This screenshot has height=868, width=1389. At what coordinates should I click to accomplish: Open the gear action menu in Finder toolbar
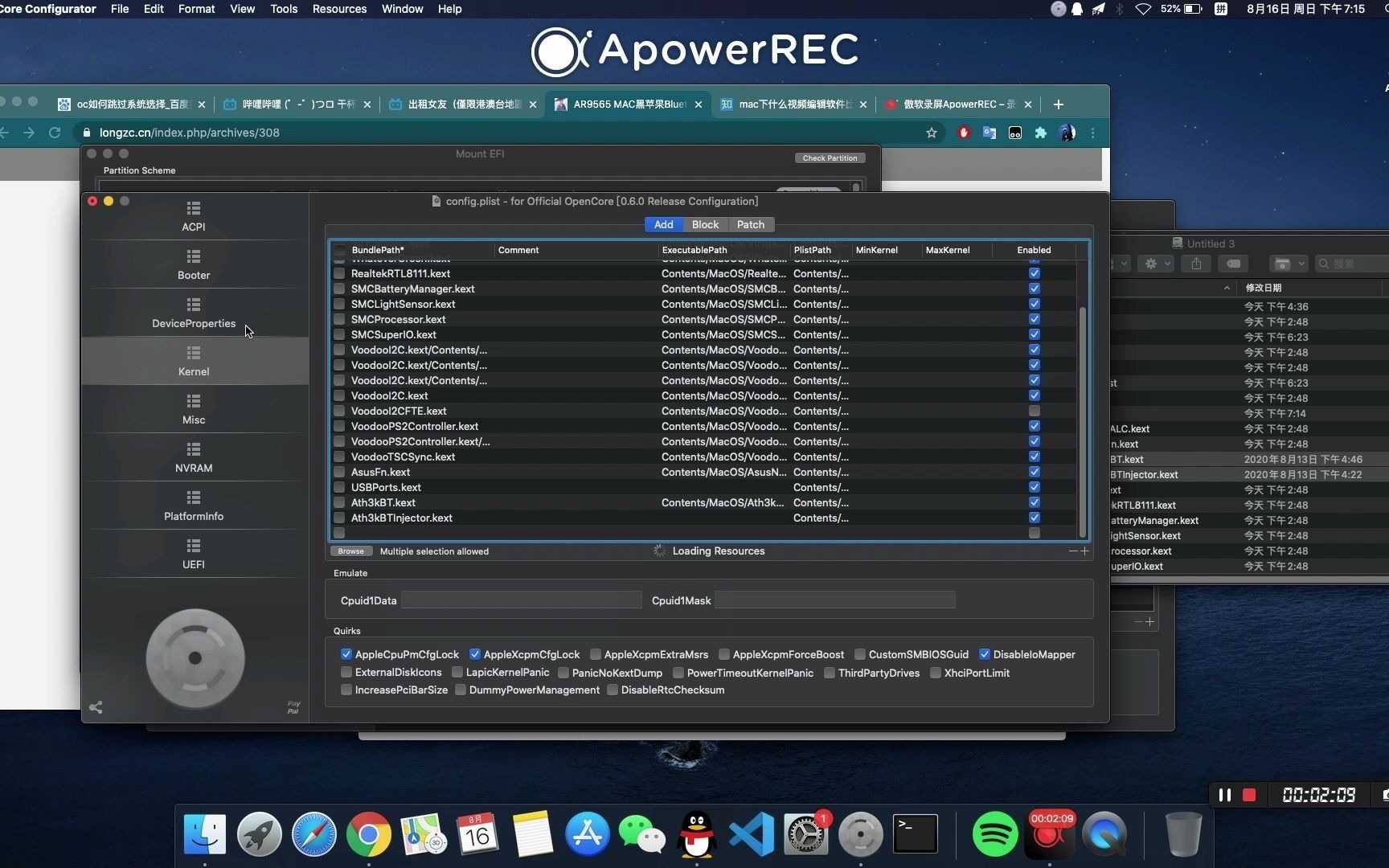pyautogui.click(x=1153, y=263)
